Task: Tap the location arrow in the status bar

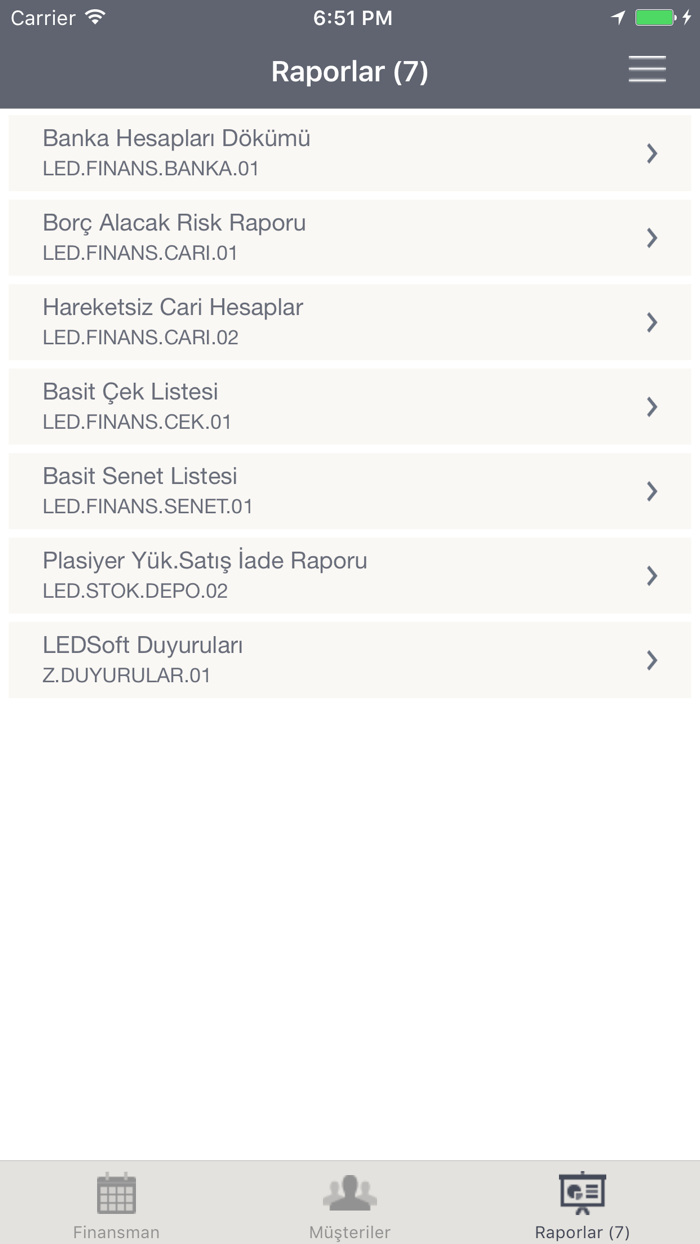Action: pyautogui.click(x=620, y=17)
